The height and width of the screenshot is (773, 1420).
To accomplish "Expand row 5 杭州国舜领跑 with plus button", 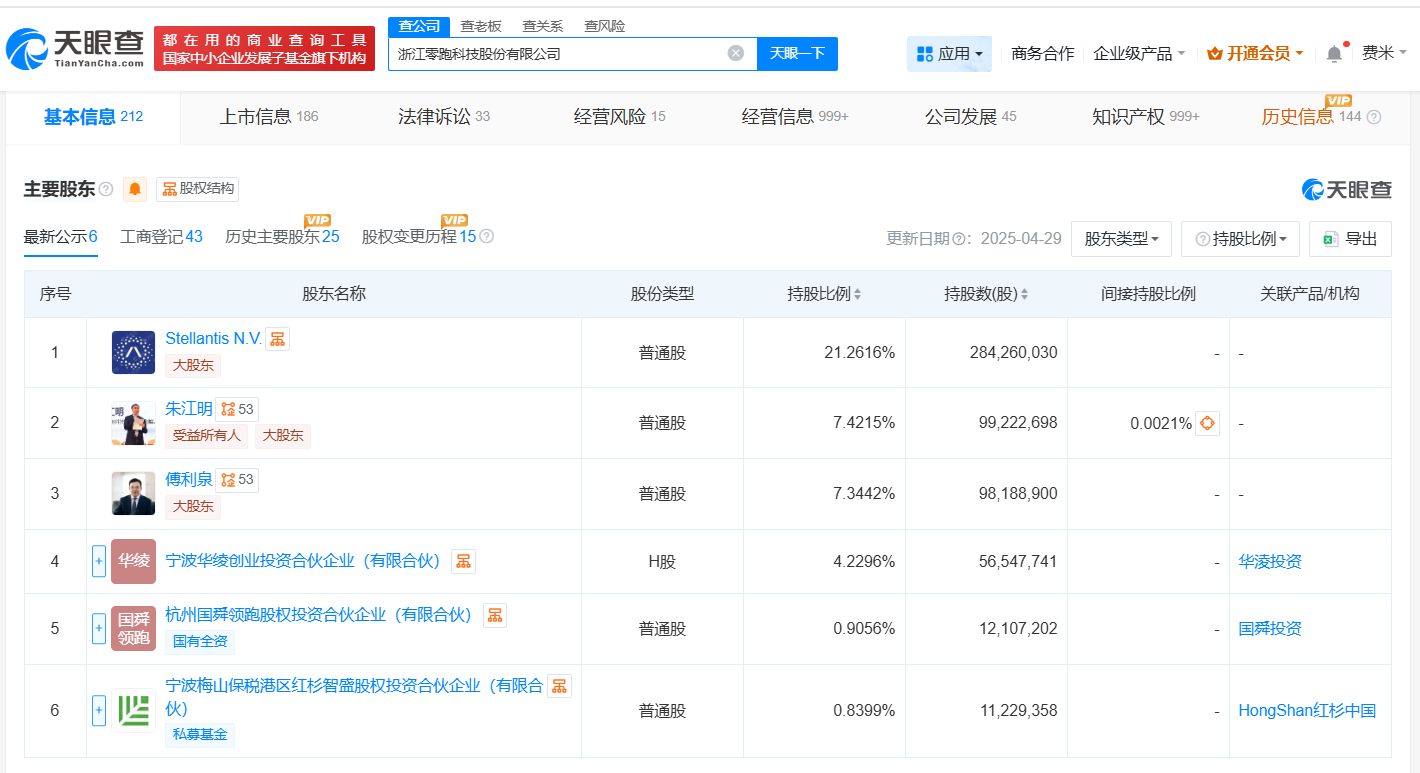I will pyautogui.click(x=99, y=629).
